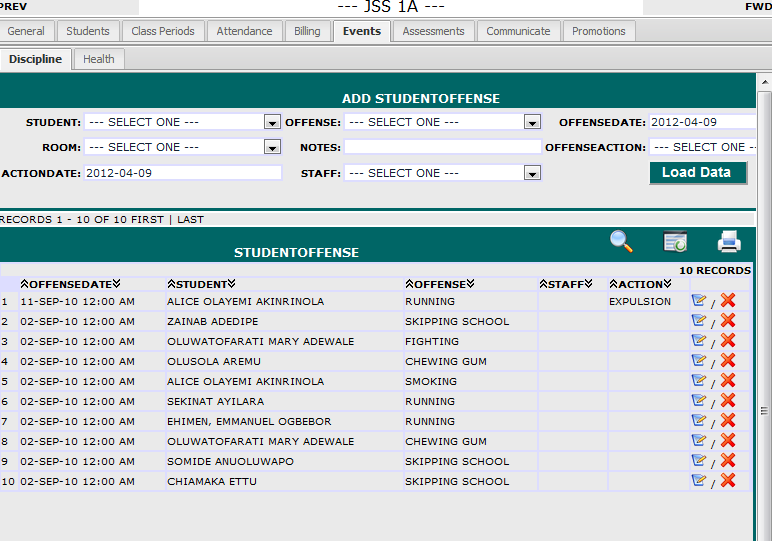Sort Student column descending arrow
The width and height of the screenshot is (772, 541).
point(231,284)
